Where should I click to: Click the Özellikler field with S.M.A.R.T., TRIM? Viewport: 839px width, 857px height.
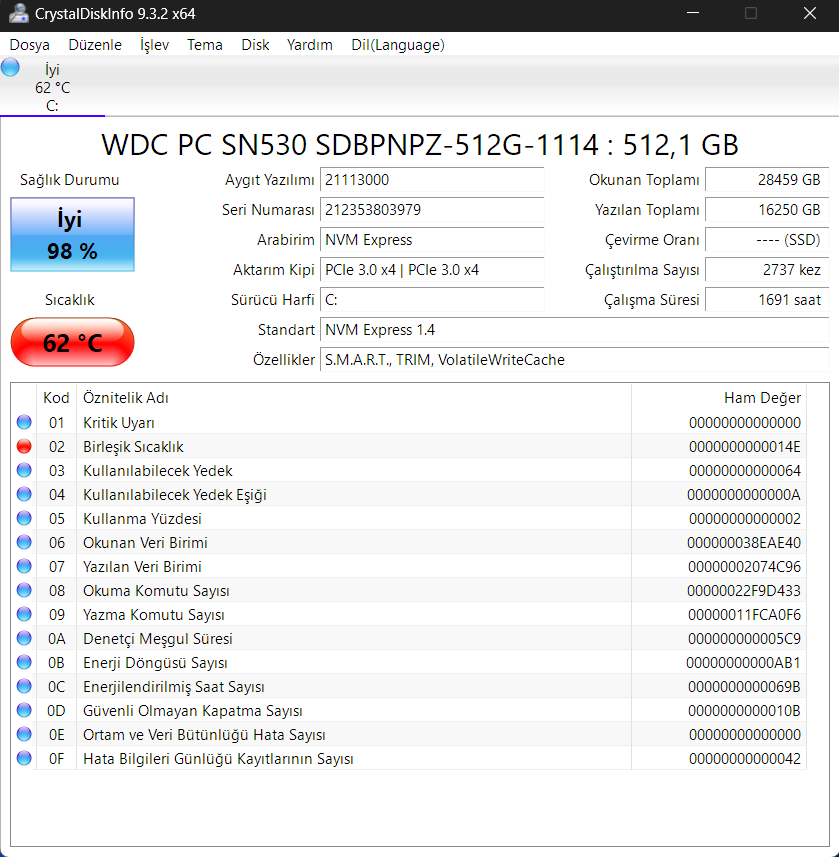coord(574,360)
